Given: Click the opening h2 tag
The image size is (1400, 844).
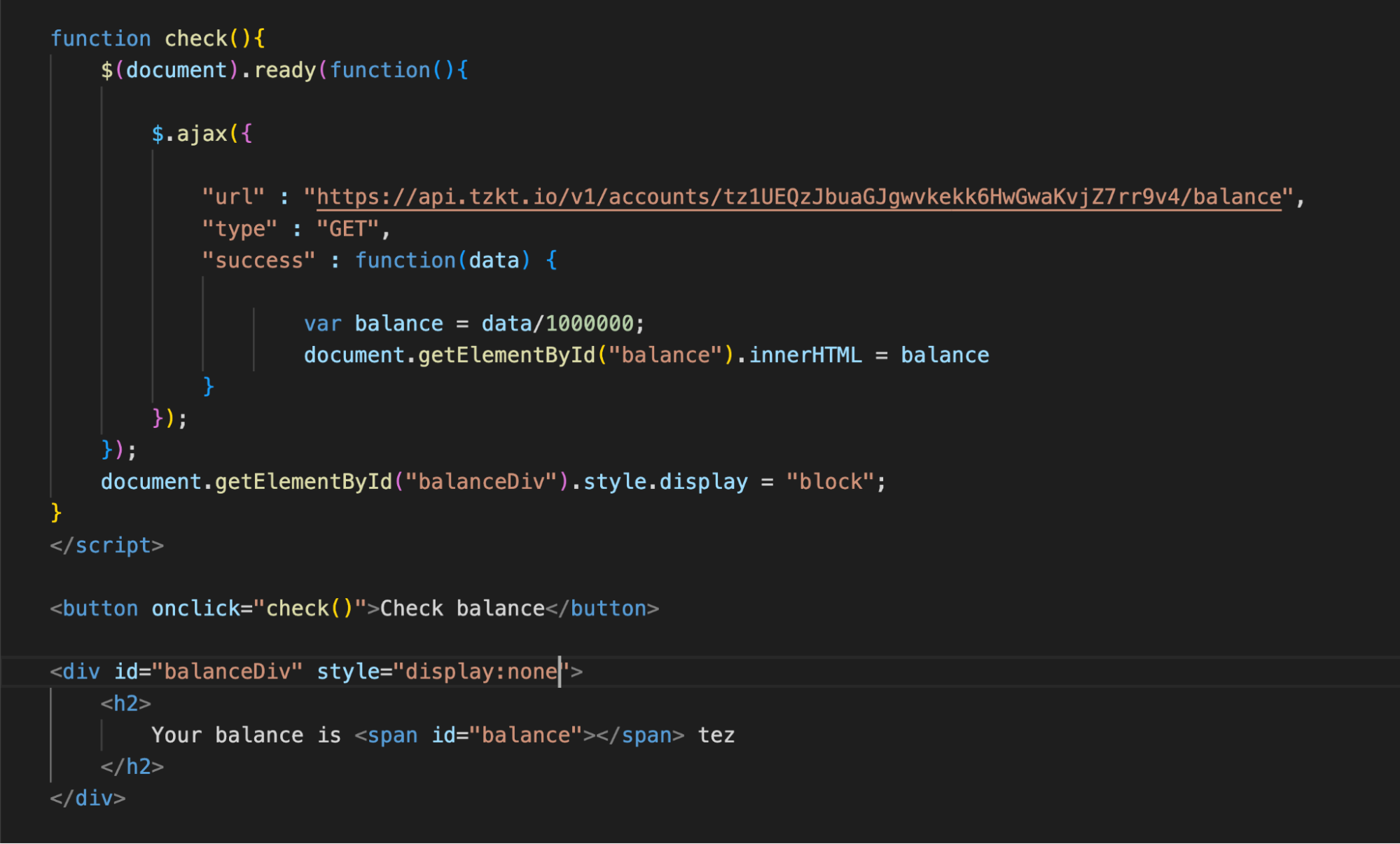Looking at the screenshot, I should 125,703.
